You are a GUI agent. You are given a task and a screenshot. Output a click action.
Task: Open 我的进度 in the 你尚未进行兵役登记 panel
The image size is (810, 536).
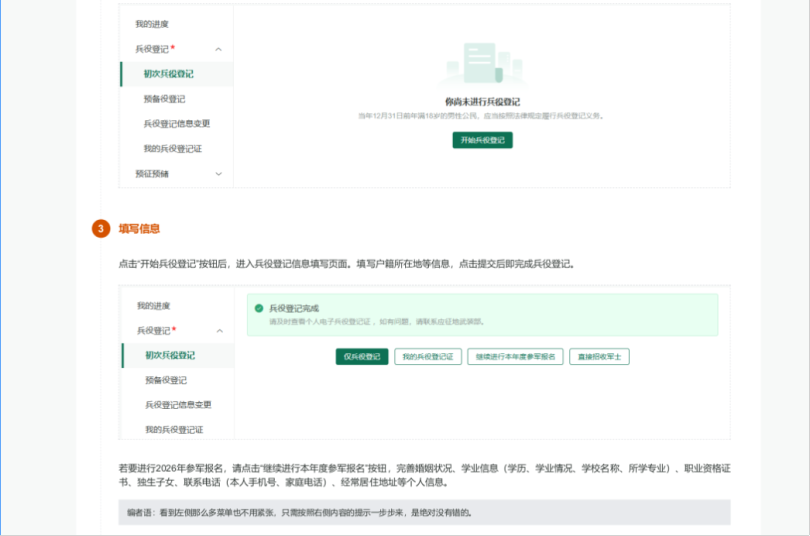coord(152,24)
